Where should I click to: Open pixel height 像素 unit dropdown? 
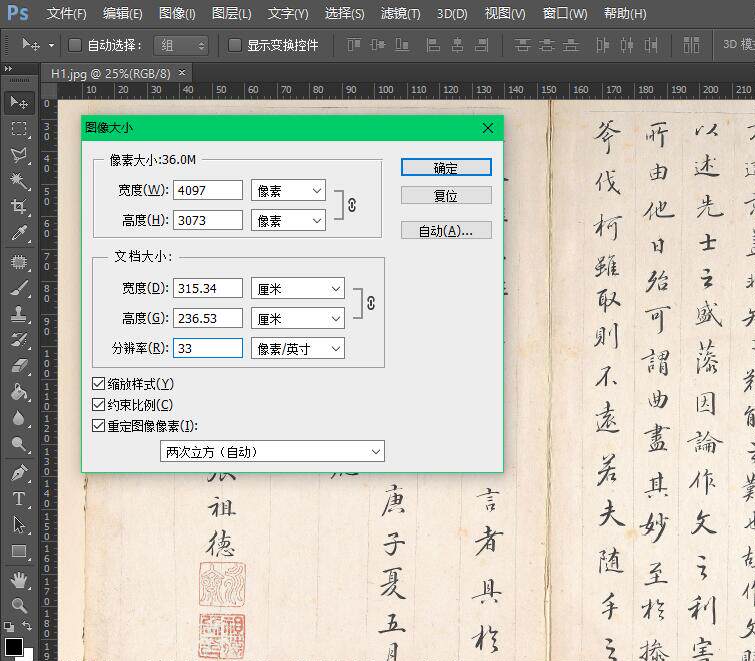(x=288, y=220)
